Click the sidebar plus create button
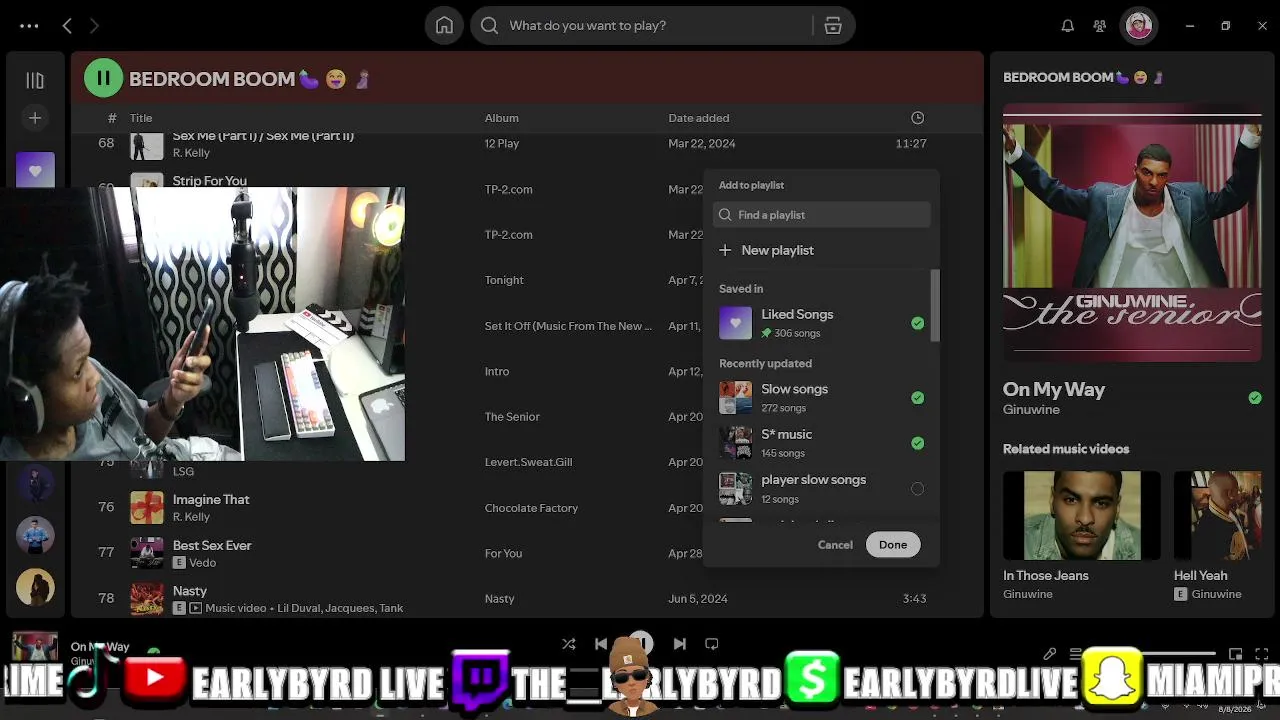The height and width of the screenshot is (720, 1280). point(35,118)
